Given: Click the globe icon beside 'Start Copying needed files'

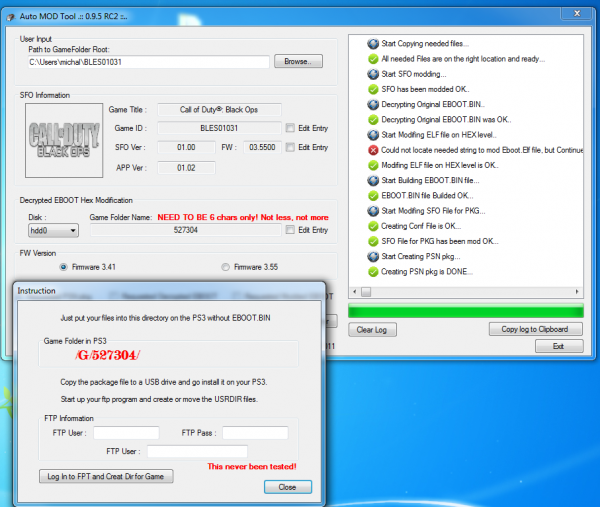Looking at the screenshot, I should tap(373, 44).
